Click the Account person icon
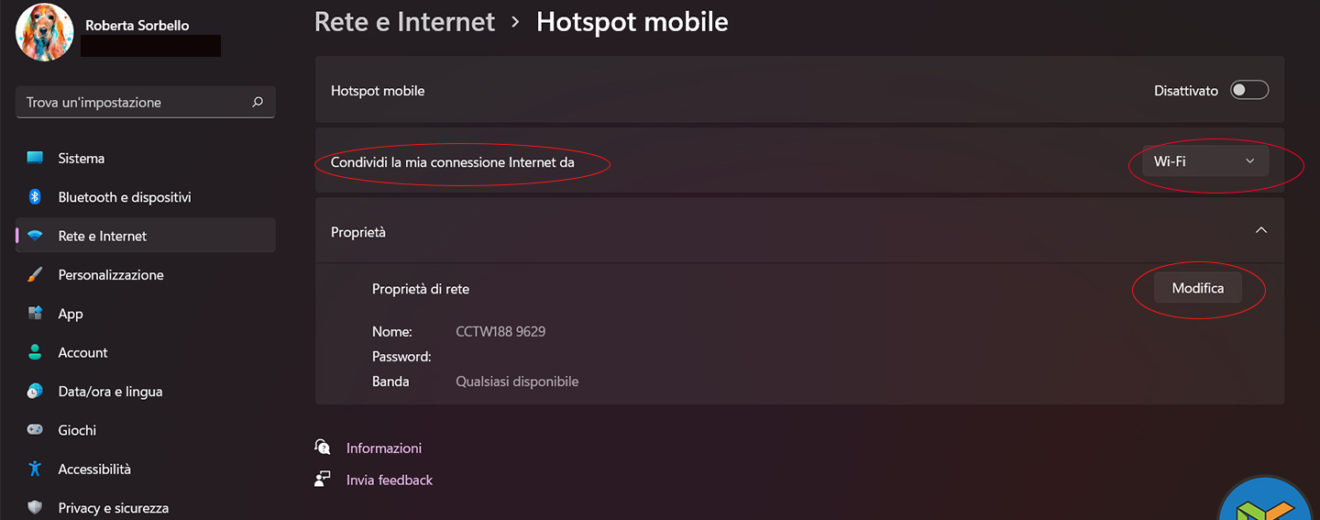 [35, 353]
